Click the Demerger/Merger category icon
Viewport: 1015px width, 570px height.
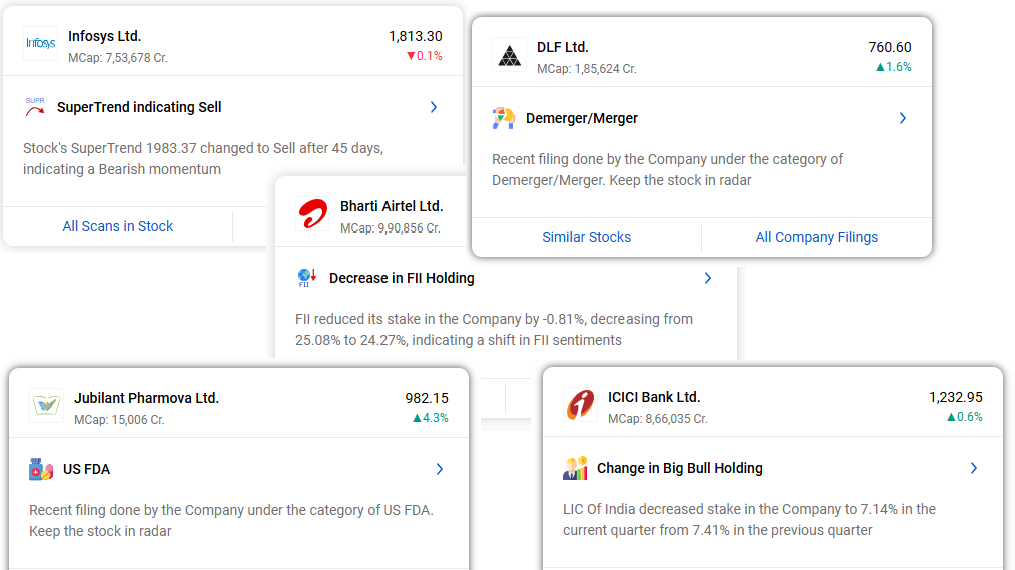pos(504,118)
